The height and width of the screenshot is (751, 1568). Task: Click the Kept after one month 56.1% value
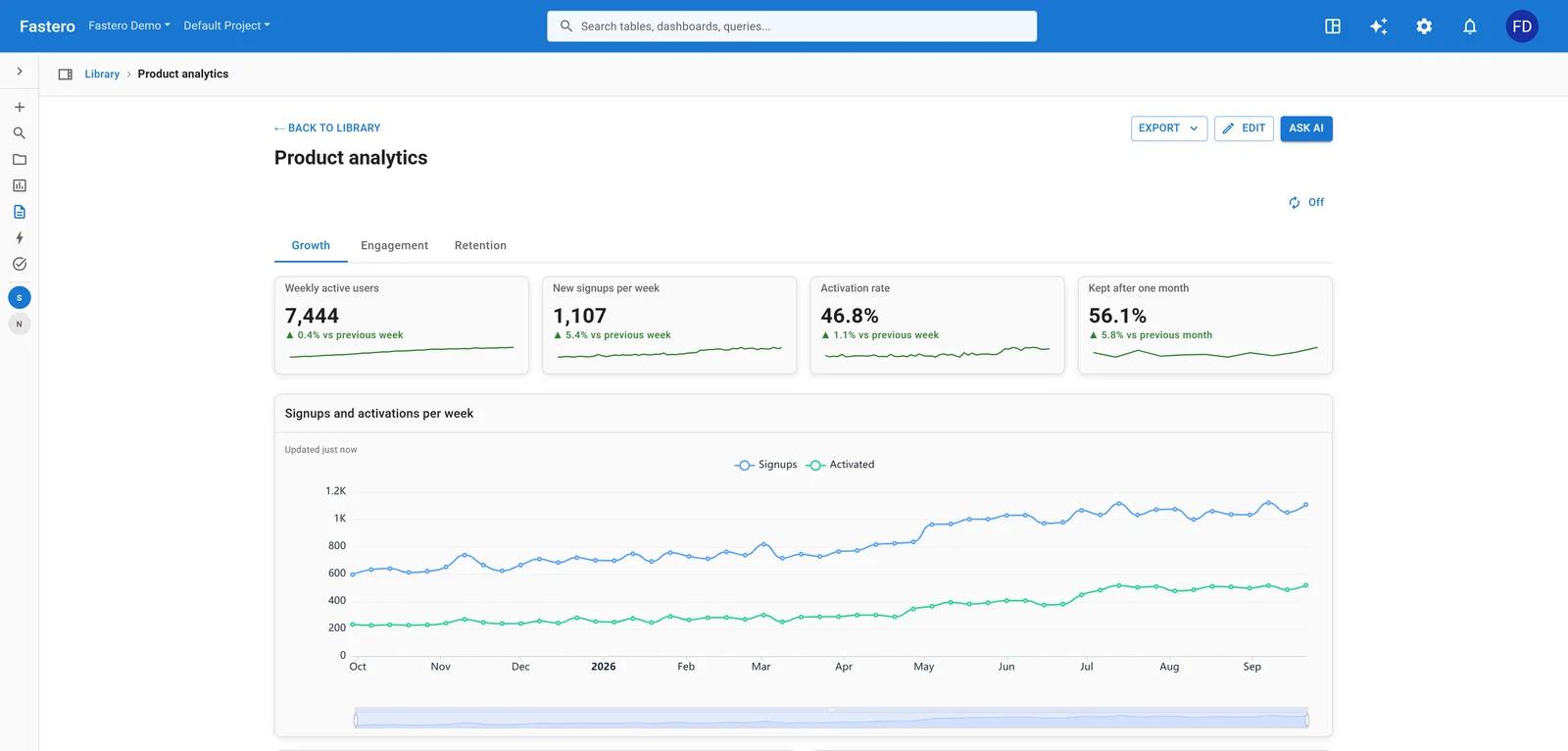1117,316
